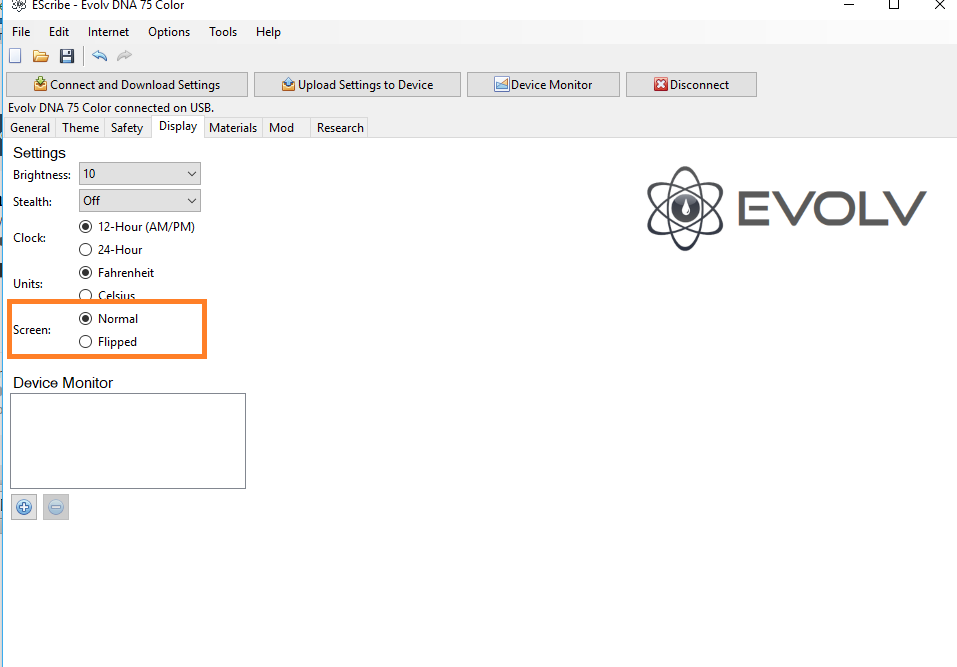This screenshot has width=957, height=667.
Task: Save settings using the floppy disk icon
Action: coord(67,56)
